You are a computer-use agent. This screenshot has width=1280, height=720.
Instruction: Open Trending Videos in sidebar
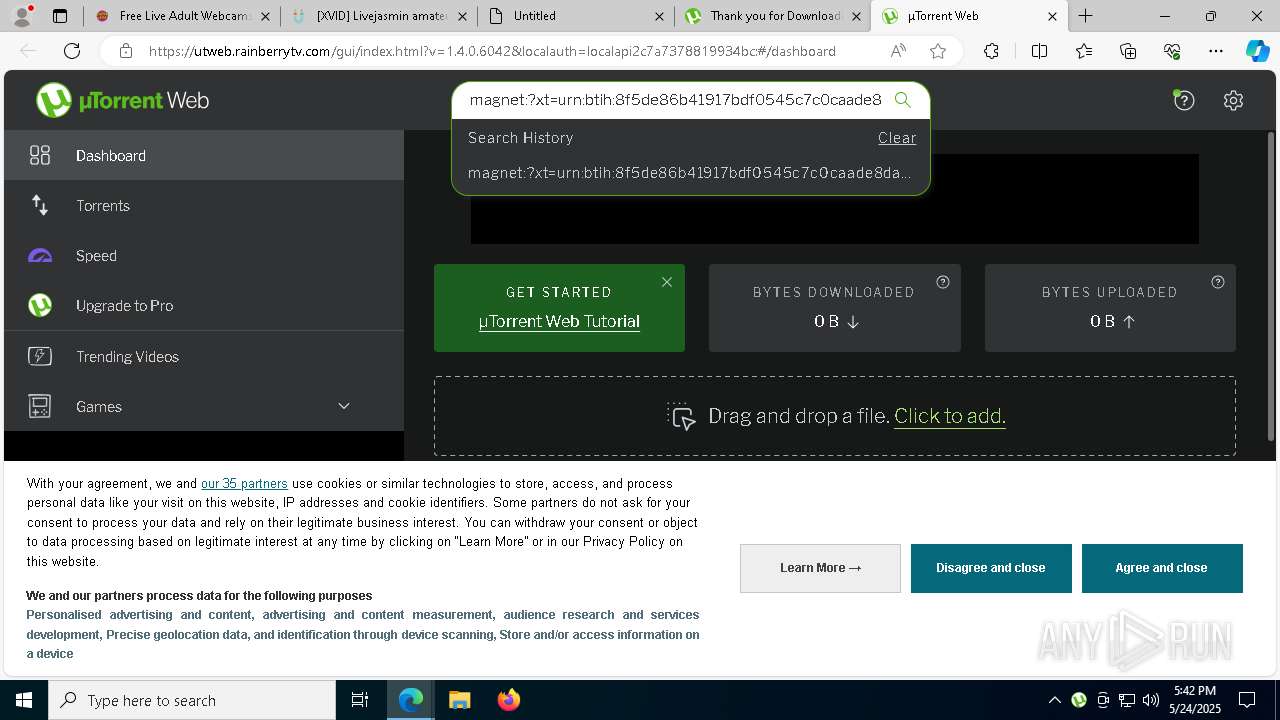coord(204,356)
